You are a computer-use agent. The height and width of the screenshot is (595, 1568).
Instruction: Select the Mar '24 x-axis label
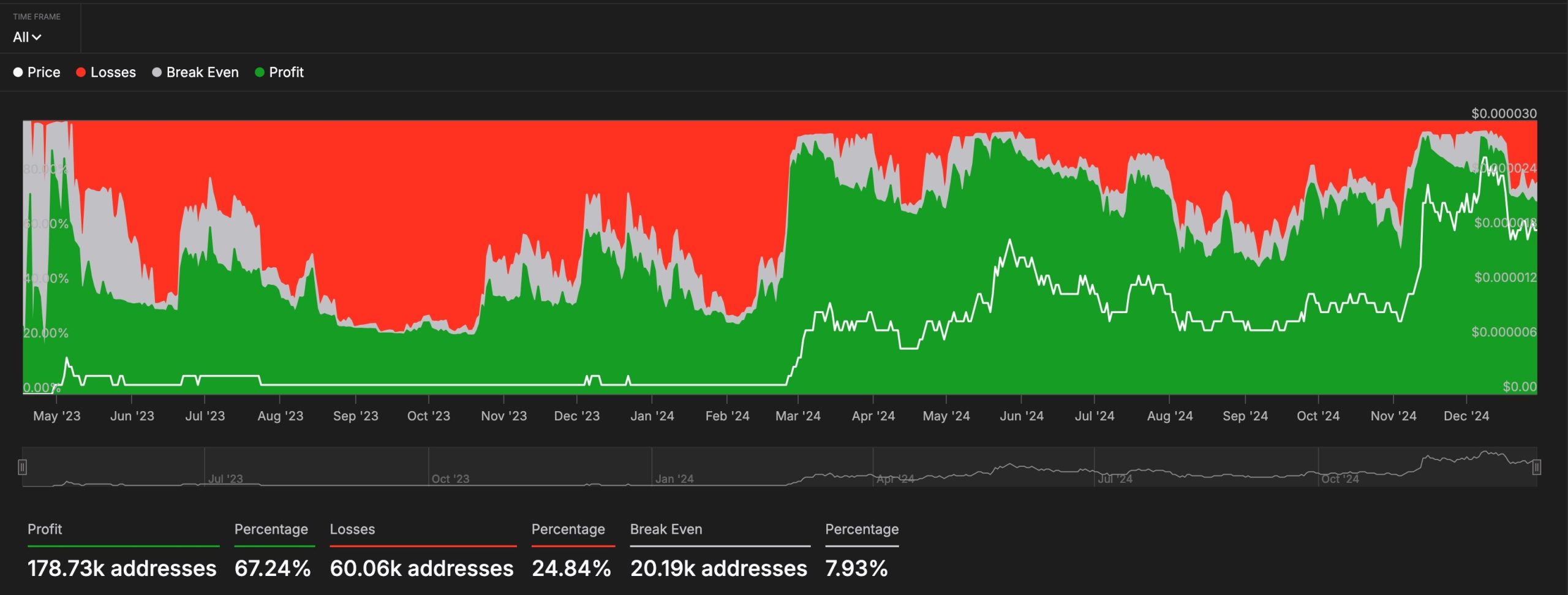[x=797, y=416]
